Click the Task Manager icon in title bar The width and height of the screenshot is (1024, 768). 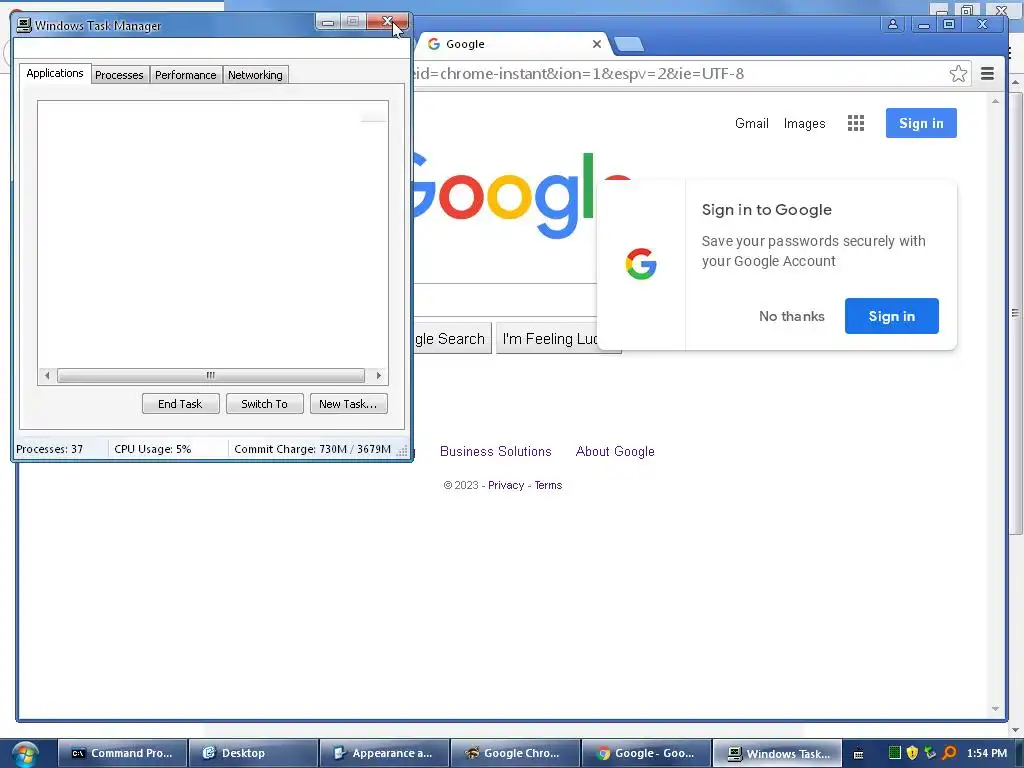pyautogui.click(x=24, y=25)
